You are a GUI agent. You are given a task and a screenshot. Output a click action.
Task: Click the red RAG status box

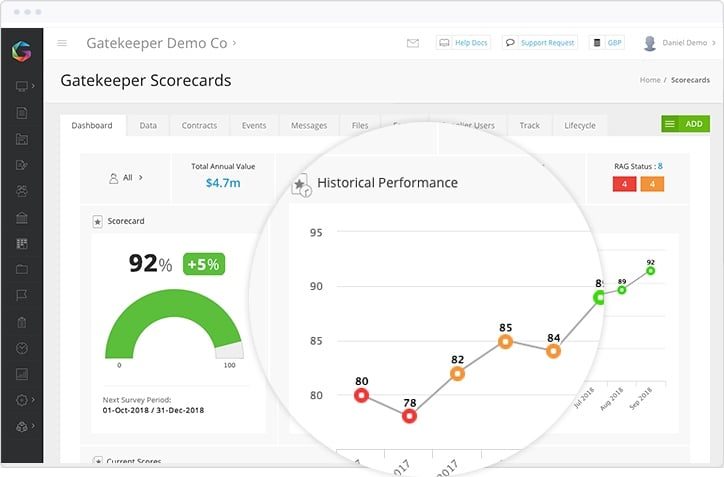tap(624, 184)
